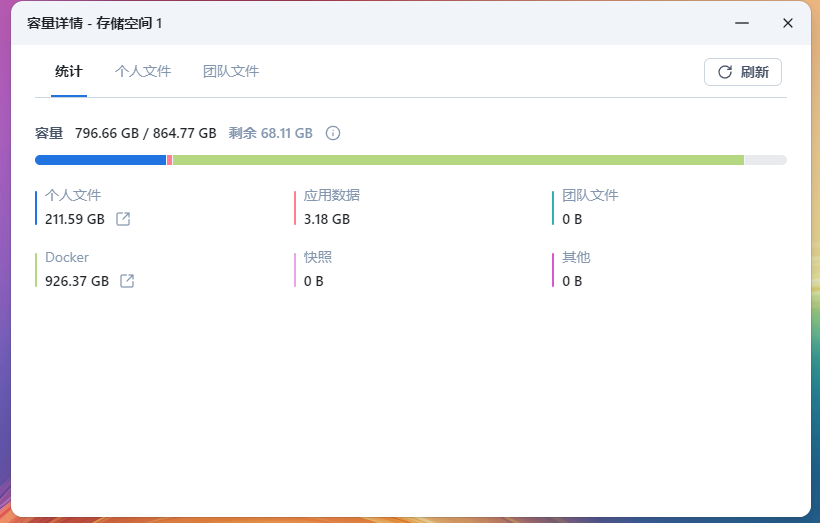Click the 容量详情 - 存储空间 1 title
Image resolution: width=820 pixels, height=523 pixels.
94,23
